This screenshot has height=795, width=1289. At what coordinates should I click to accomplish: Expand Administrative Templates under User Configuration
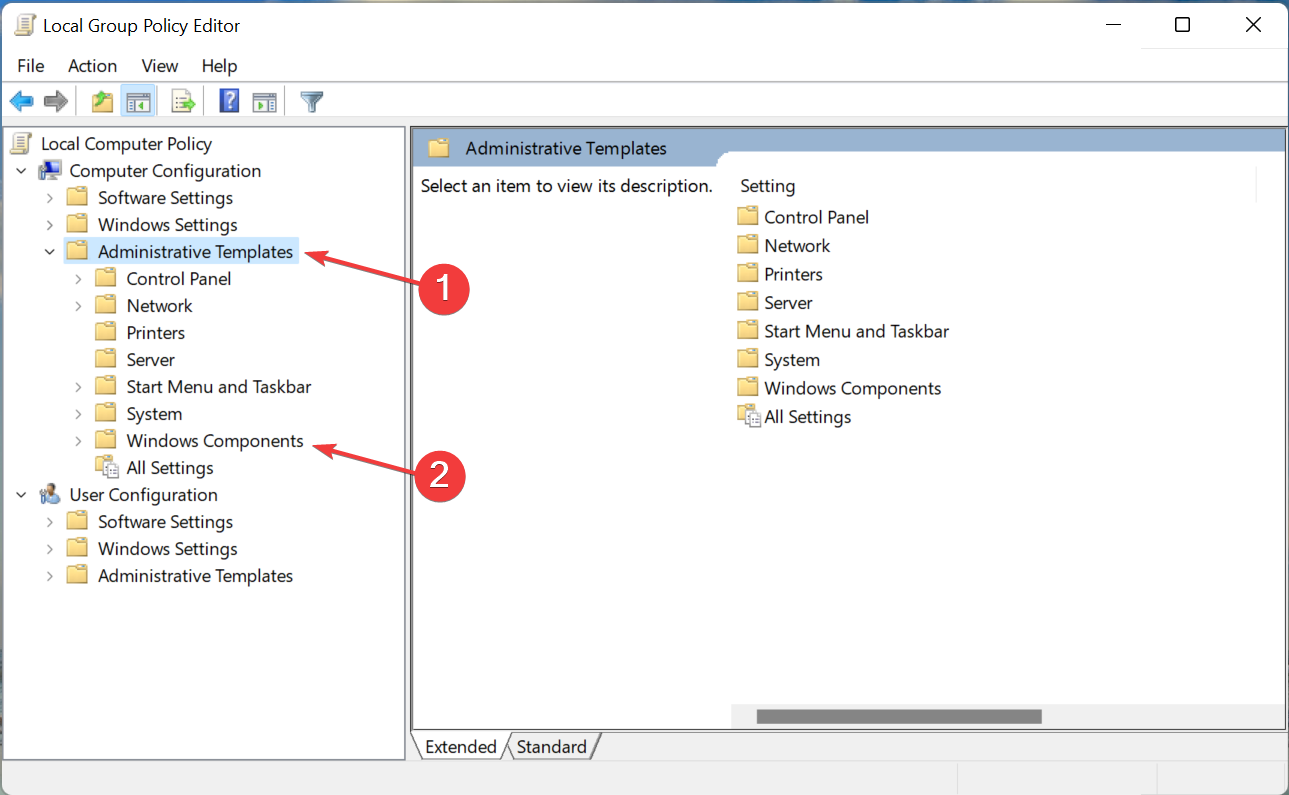[x=50, y=576]
